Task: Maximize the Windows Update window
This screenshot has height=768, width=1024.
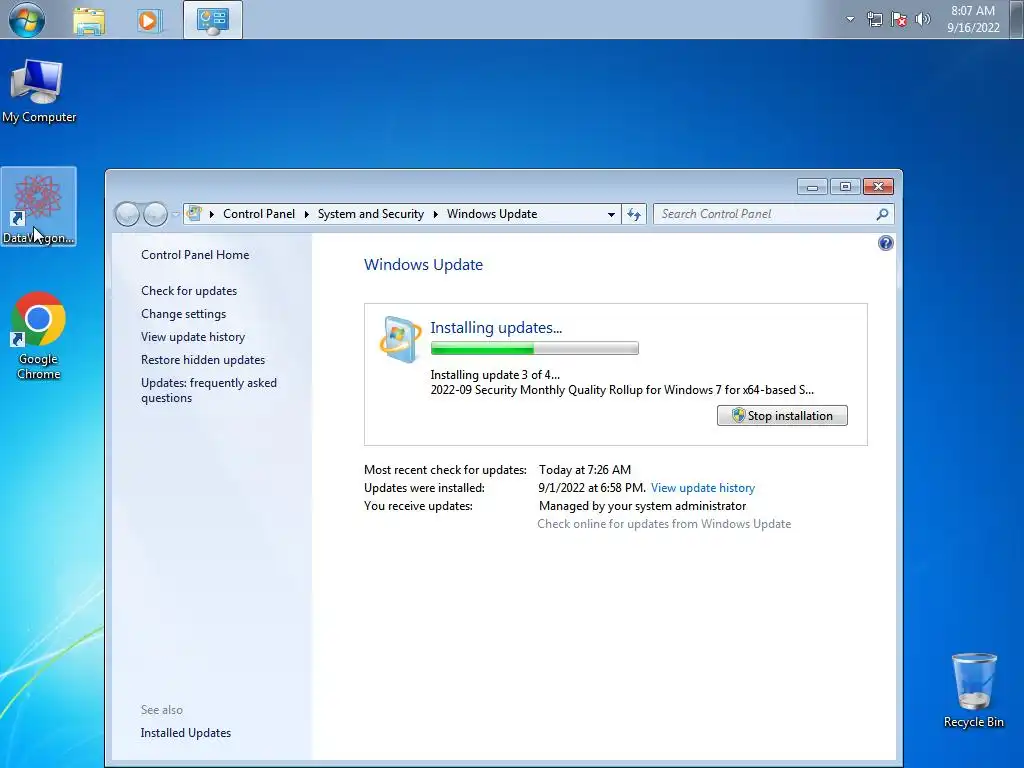Action: point(844,187)
